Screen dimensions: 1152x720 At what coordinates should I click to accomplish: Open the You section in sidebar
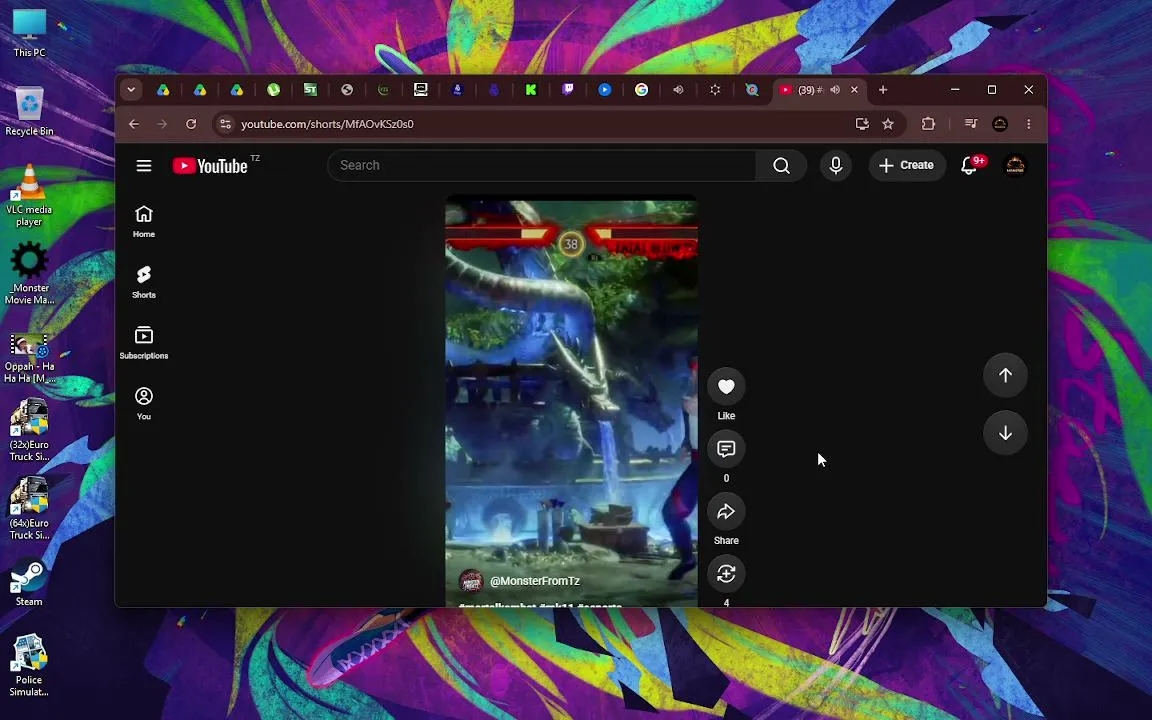tap(144, 403)
